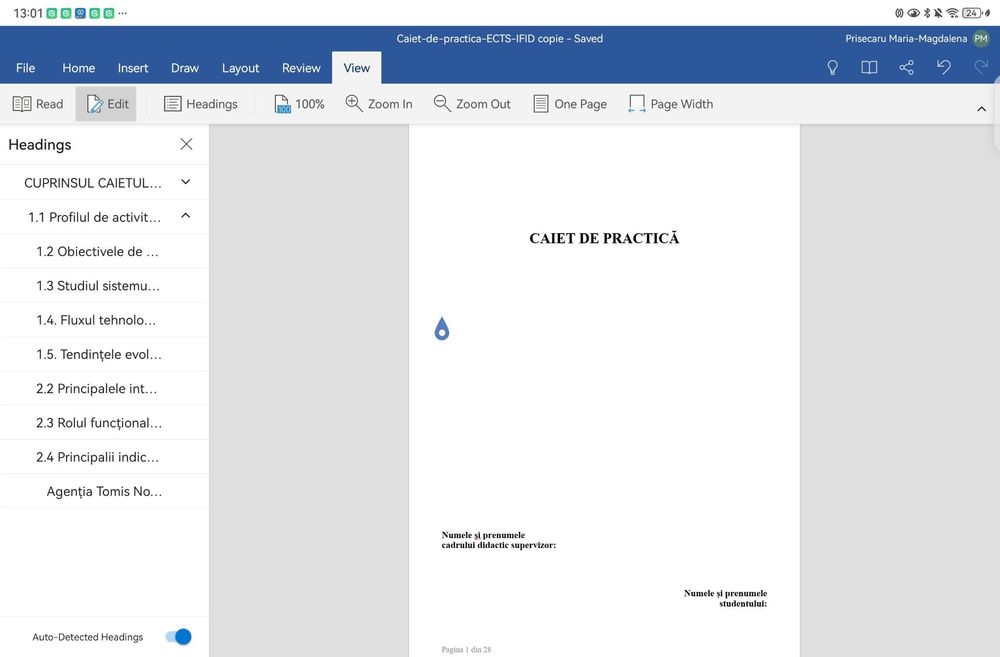Toggle the Auto-Detected Headings switch

tap(178, 637)
